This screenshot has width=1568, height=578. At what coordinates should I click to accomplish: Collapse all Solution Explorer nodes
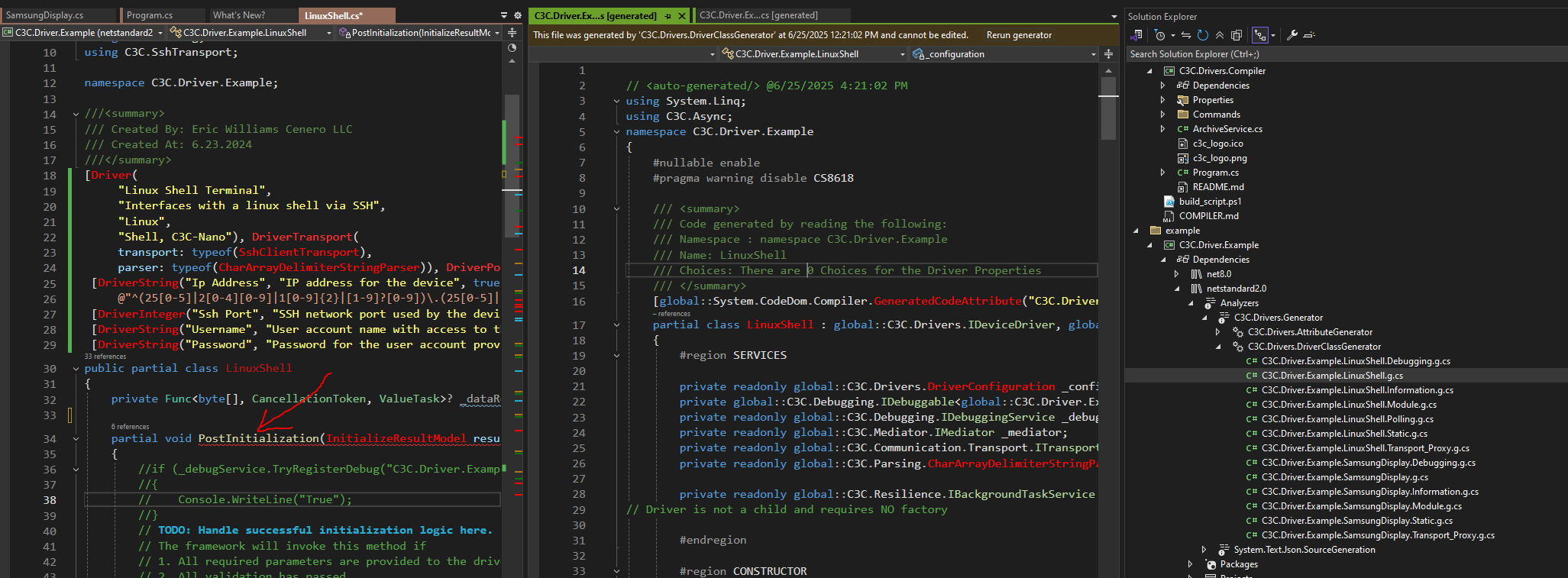1220,35
